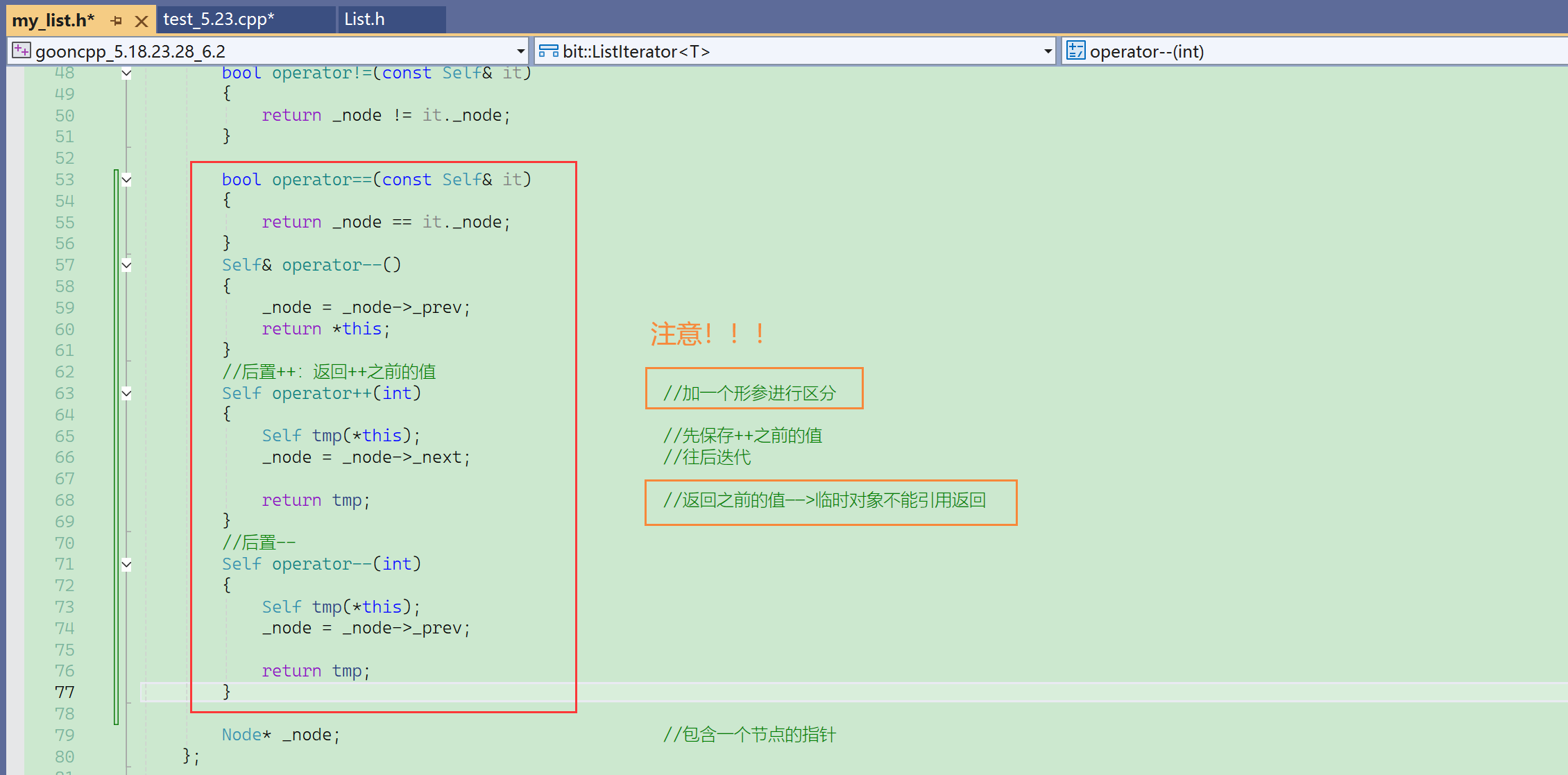The image size is (1568, 775).
Task: Switch to the test_5.23.cpp tab
Action: tap(219, 19)
